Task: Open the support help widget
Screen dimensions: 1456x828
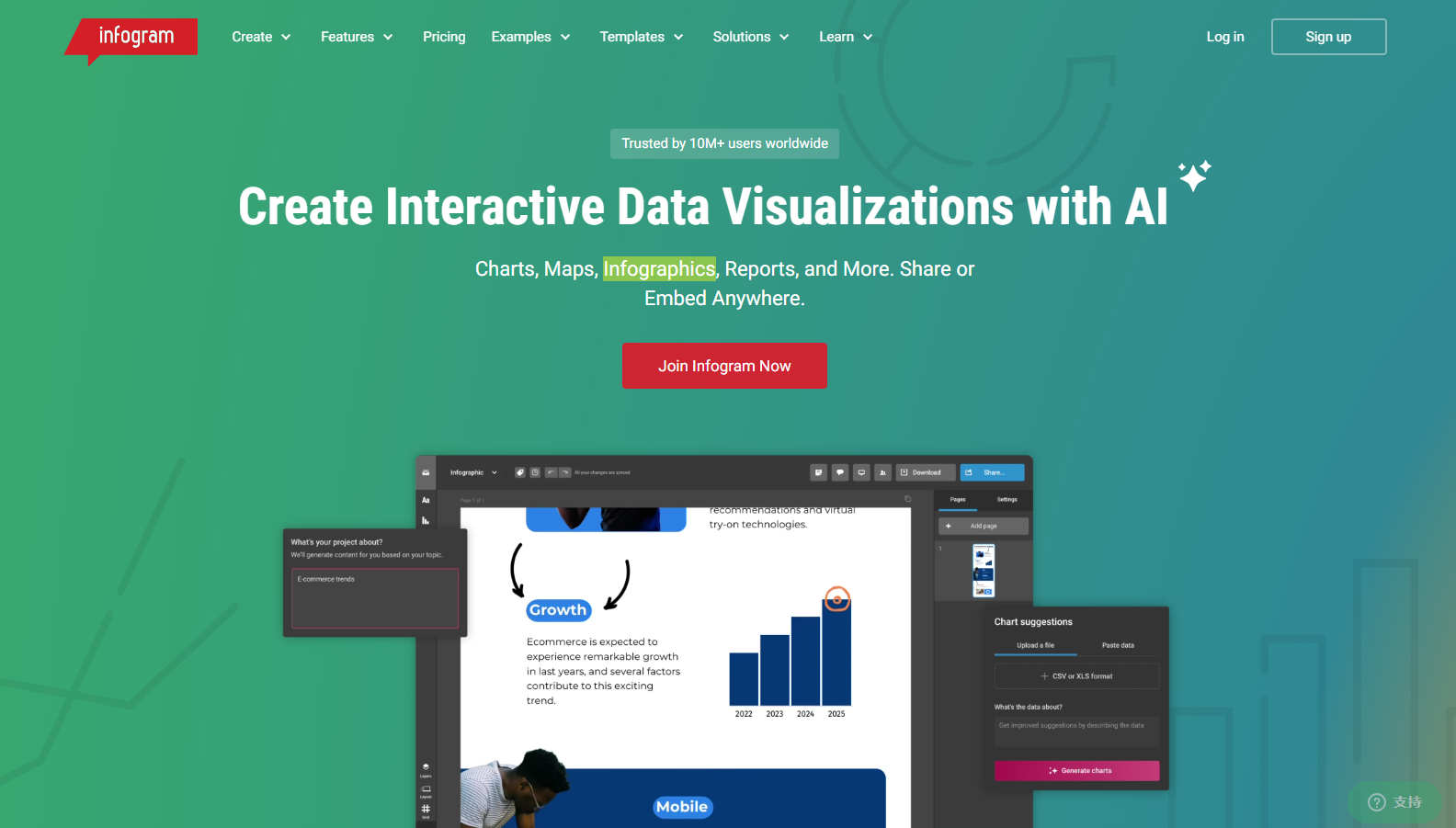Action: 1394,802
